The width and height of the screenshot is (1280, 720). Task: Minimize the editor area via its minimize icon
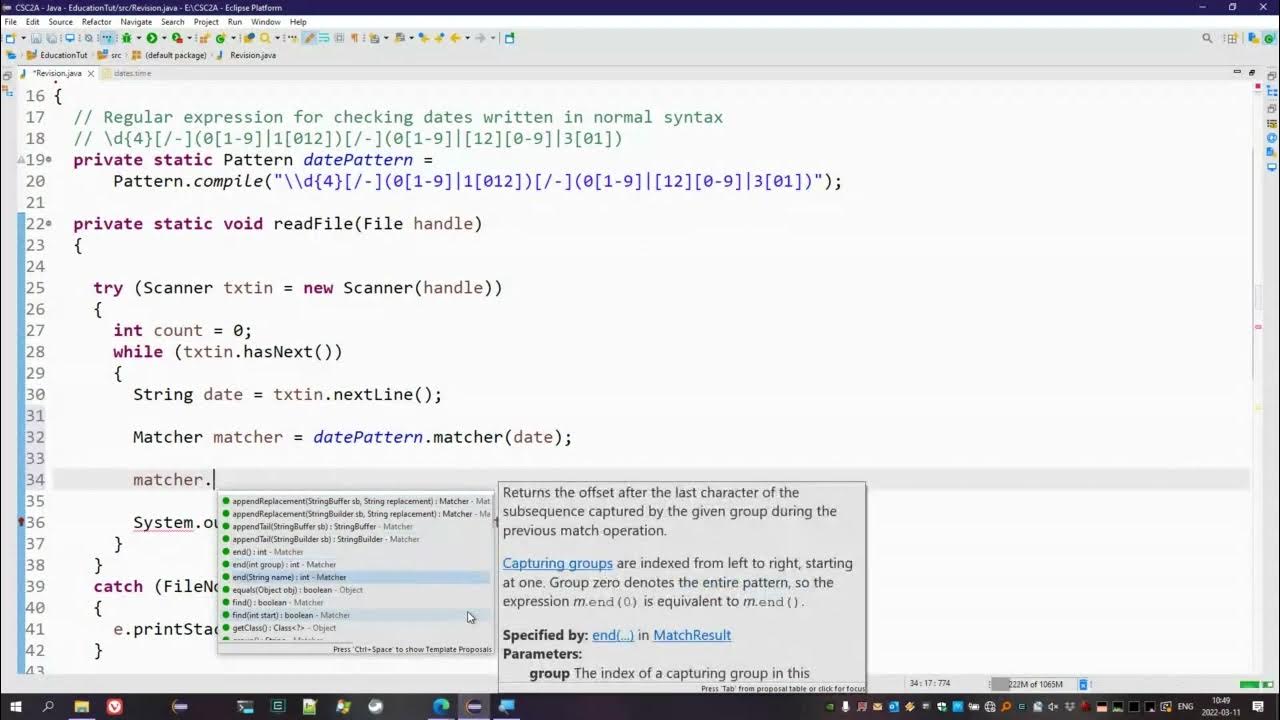pos(1237,72)
